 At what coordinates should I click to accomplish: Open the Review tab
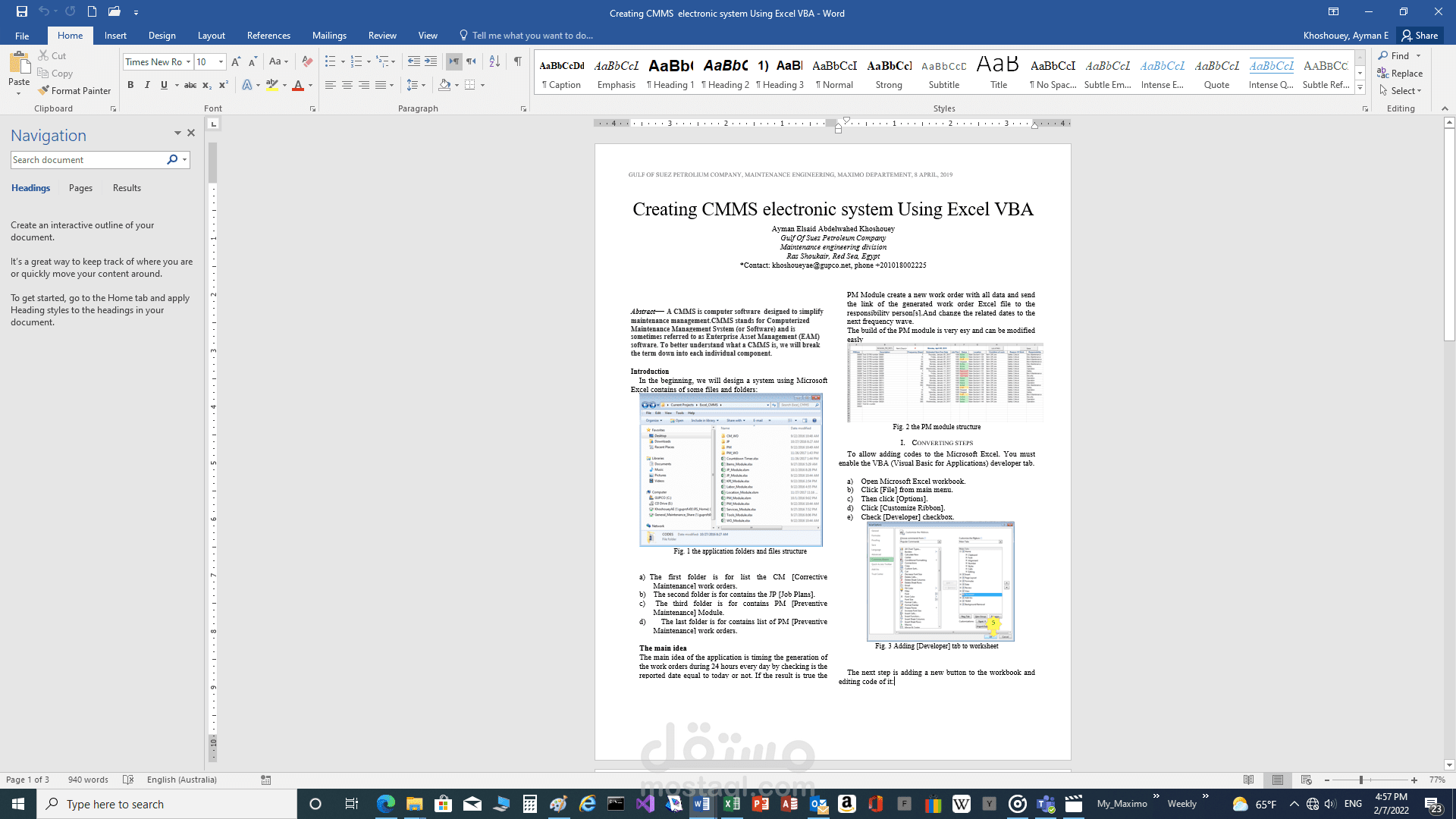tap(382, 35)
